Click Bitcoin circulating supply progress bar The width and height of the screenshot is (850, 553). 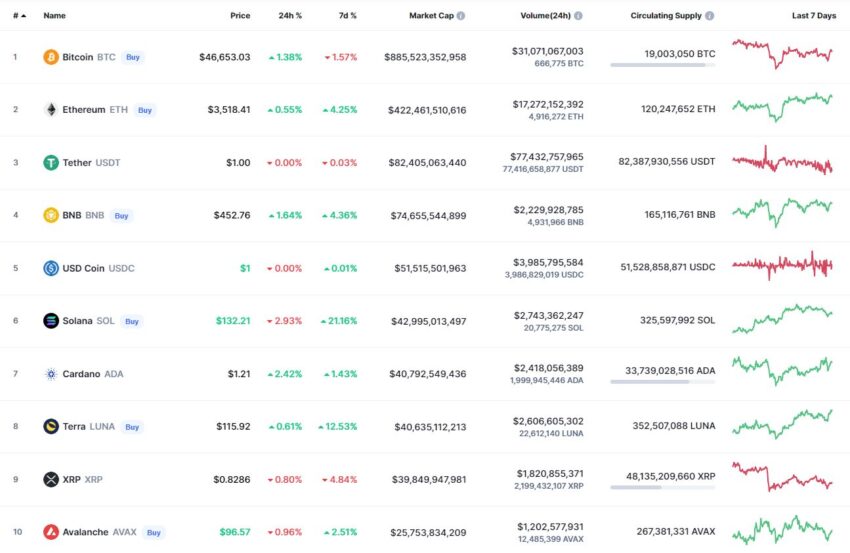[x=662, y=65]
